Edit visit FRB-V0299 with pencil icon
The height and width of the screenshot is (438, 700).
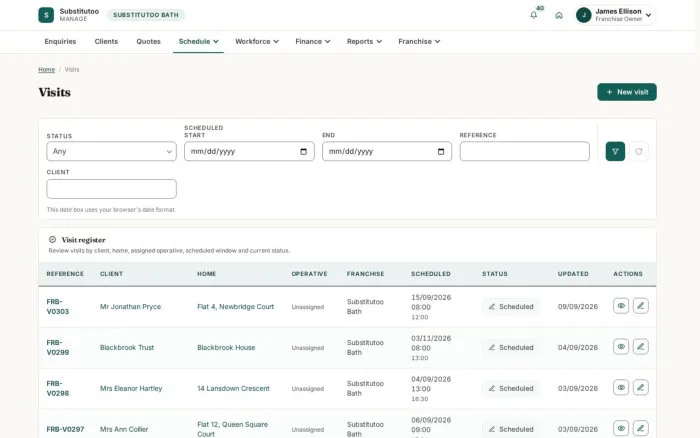(x=640, y=346)
